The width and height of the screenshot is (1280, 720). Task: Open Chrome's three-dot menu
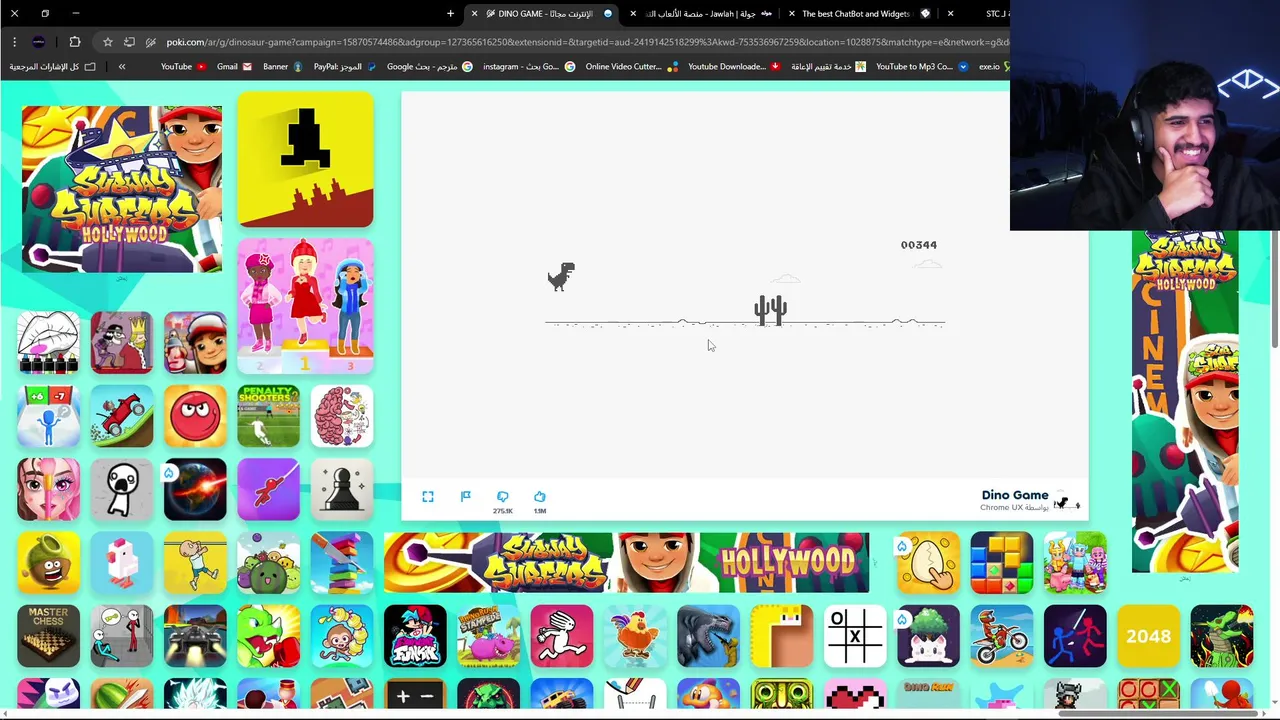(x=14, y=42)
